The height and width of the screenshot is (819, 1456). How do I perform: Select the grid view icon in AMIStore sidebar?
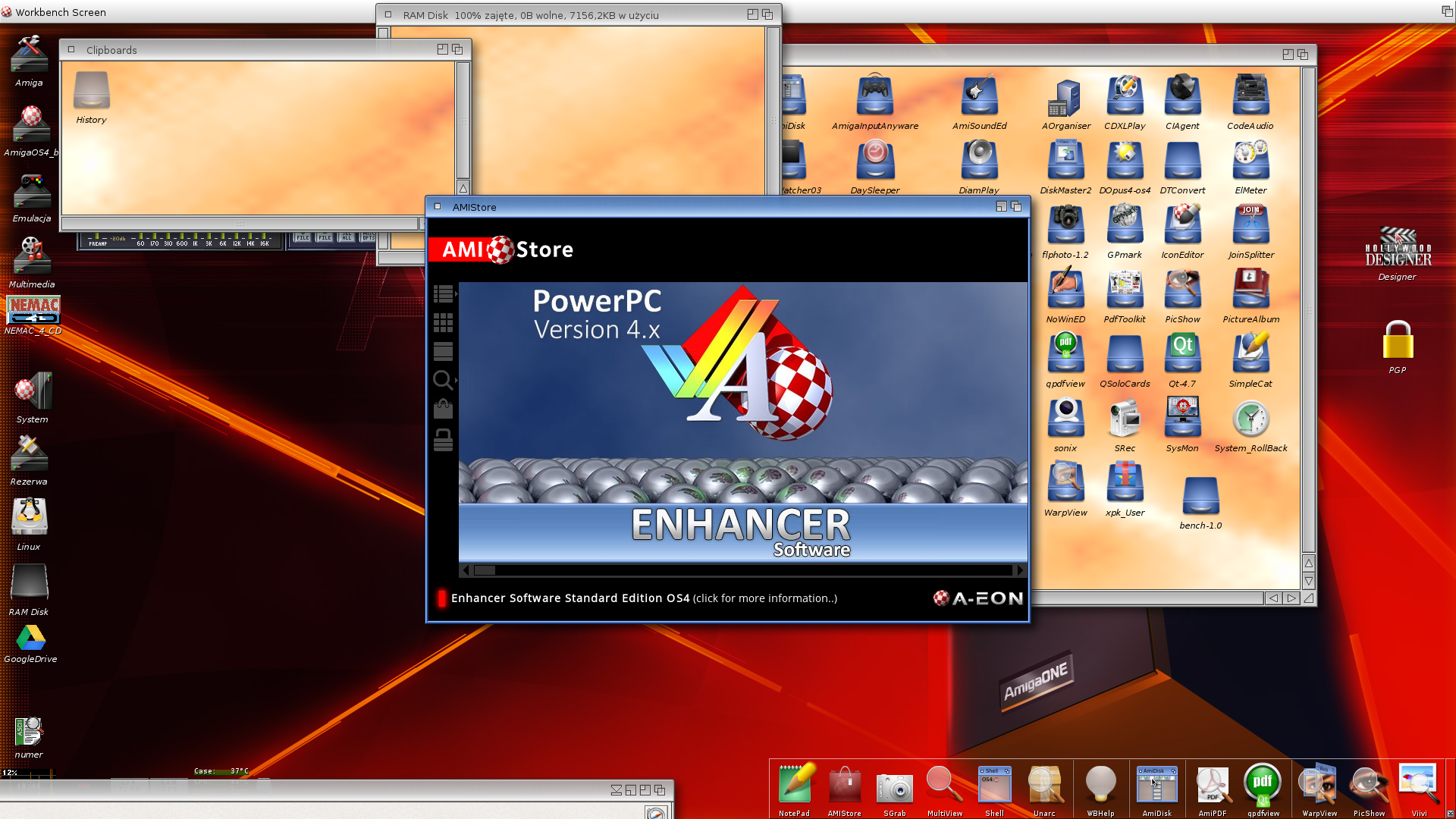[x=444, y=323]
